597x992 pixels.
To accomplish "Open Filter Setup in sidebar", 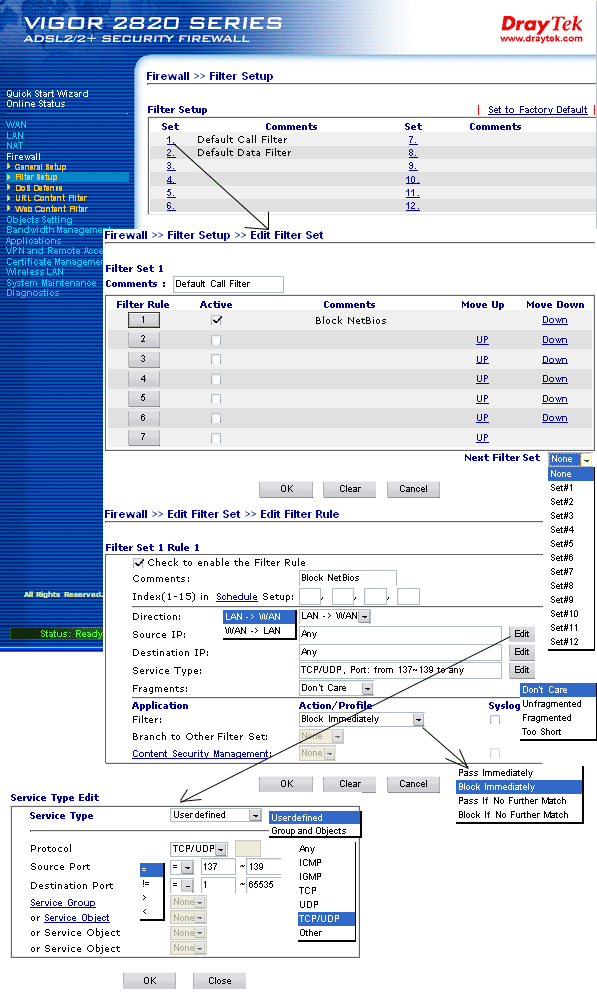I will 36,177.
